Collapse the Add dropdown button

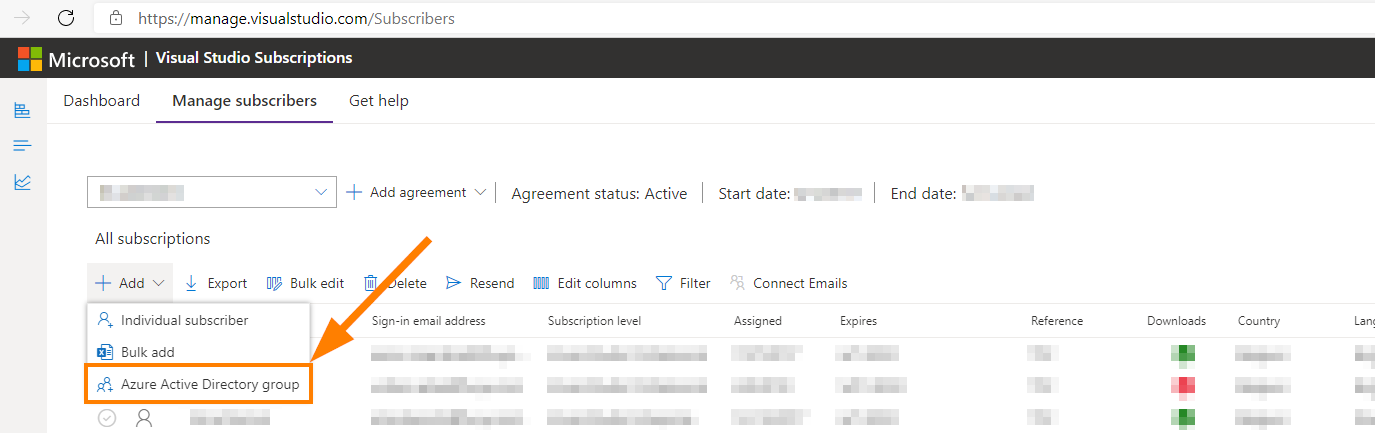click(x=130, y=283)
